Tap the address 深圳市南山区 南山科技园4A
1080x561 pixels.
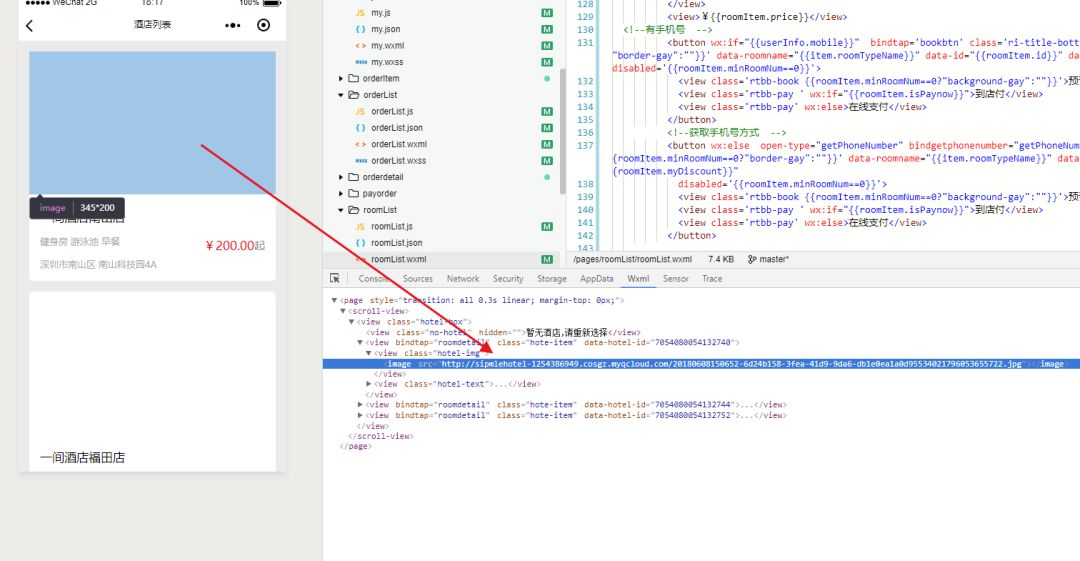point(98,265)
